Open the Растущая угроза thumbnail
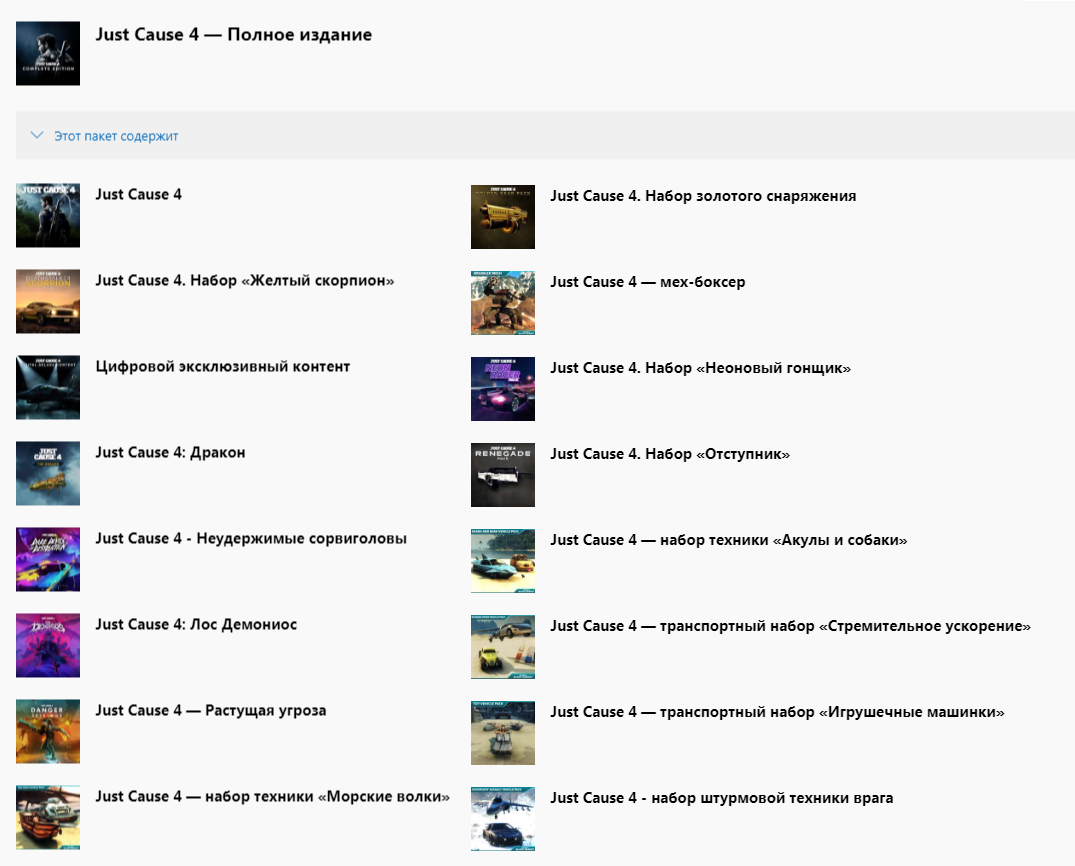The image size is (1075, 866). (x=48, y=732)
